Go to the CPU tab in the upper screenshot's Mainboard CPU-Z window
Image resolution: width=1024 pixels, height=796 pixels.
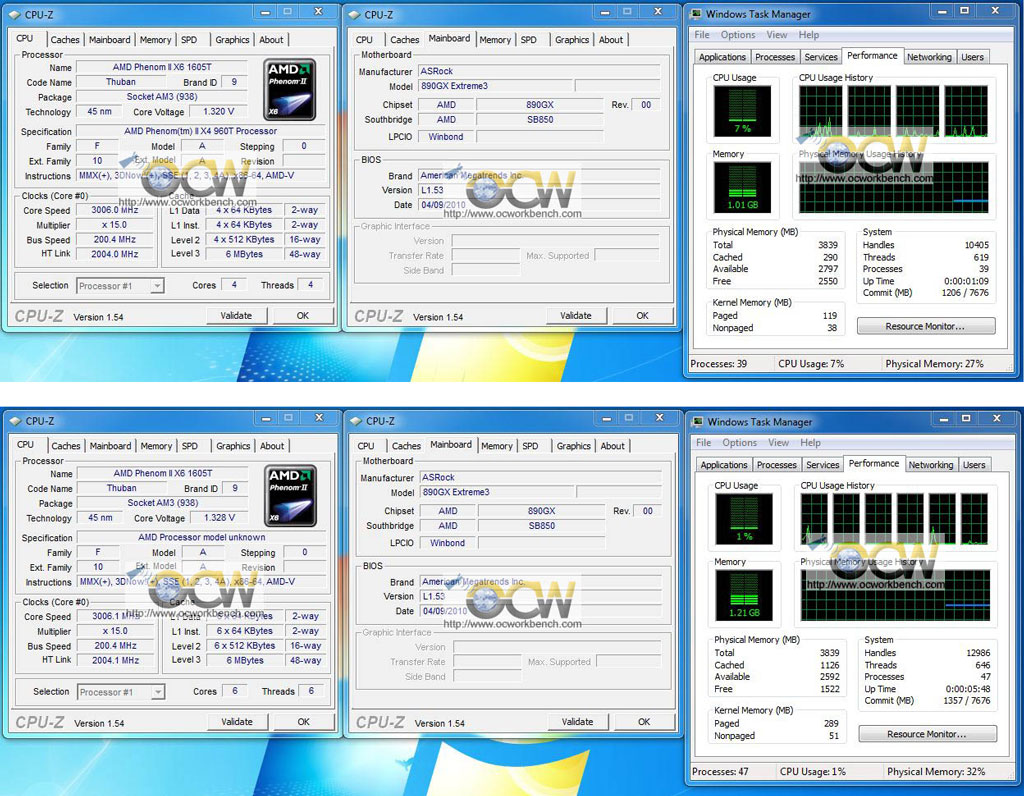click(x=364, y=40)
